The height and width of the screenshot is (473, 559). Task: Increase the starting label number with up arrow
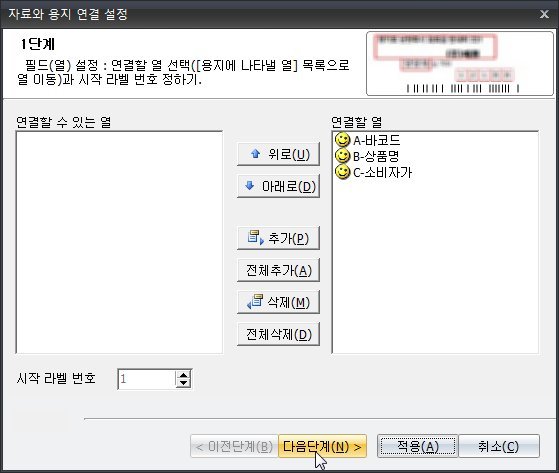point(184,375)
